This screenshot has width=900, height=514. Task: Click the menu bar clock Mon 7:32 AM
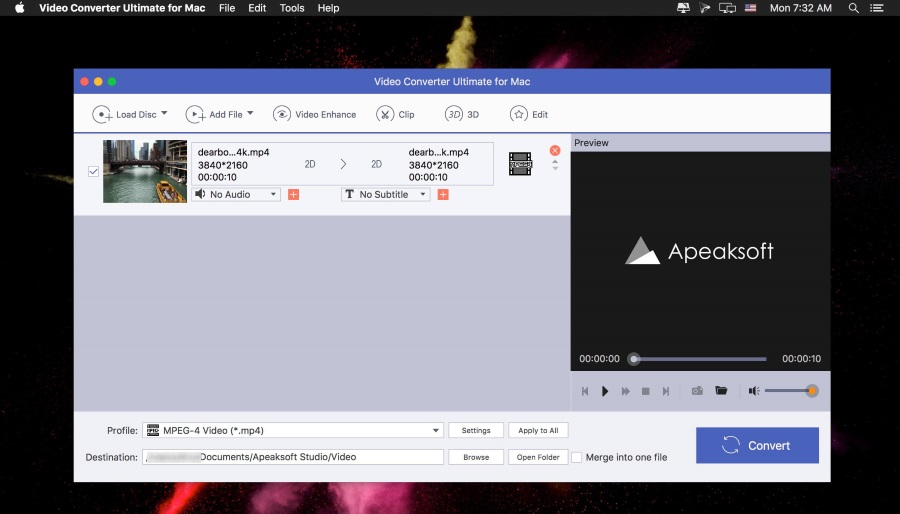point(800,8)
